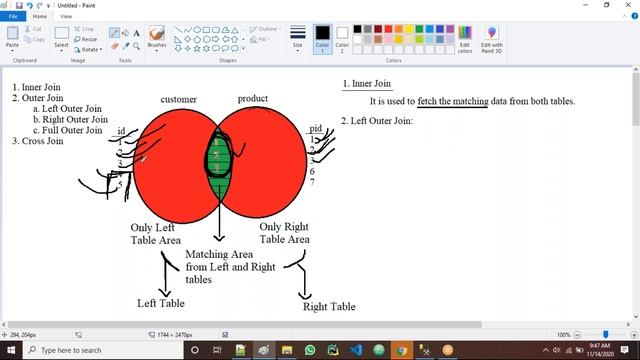
Task: Open the Paste dropdown arrow
Action: [12, 50]
